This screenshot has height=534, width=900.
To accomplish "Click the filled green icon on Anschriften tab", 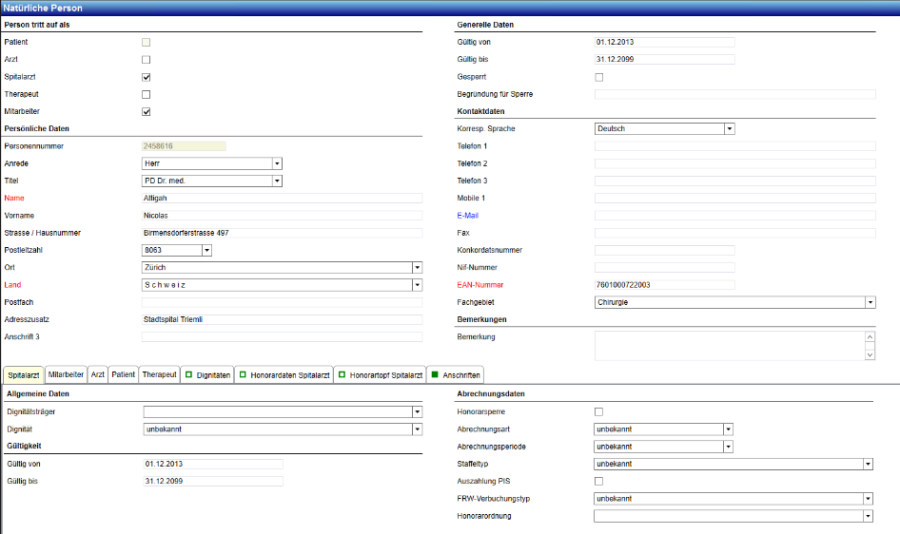I will tap(433, 375).
